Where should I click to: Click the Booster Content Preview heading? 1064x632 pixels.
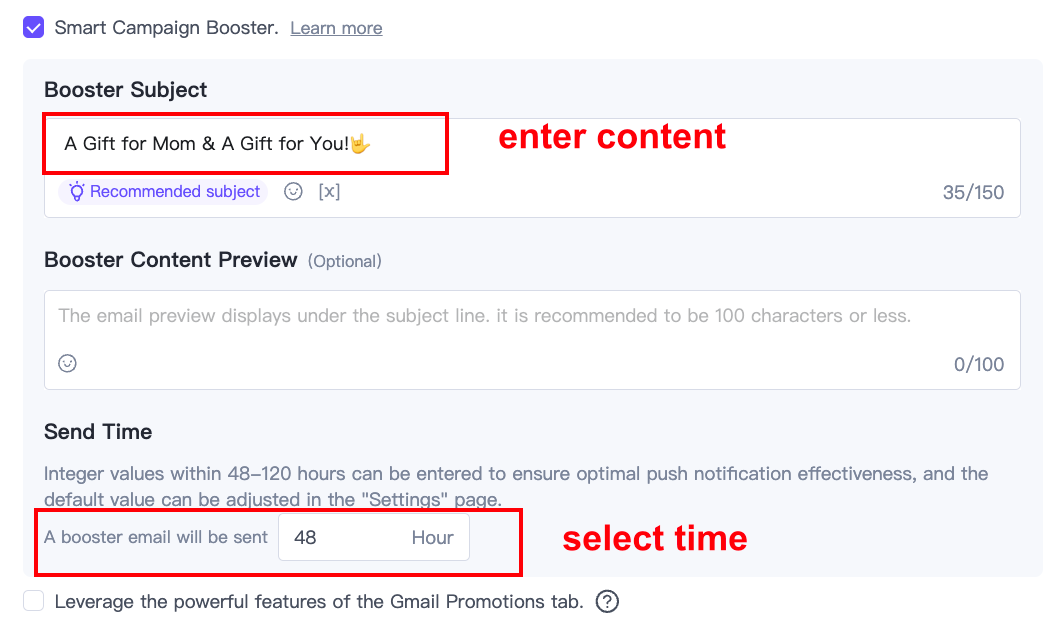[171, 260]
